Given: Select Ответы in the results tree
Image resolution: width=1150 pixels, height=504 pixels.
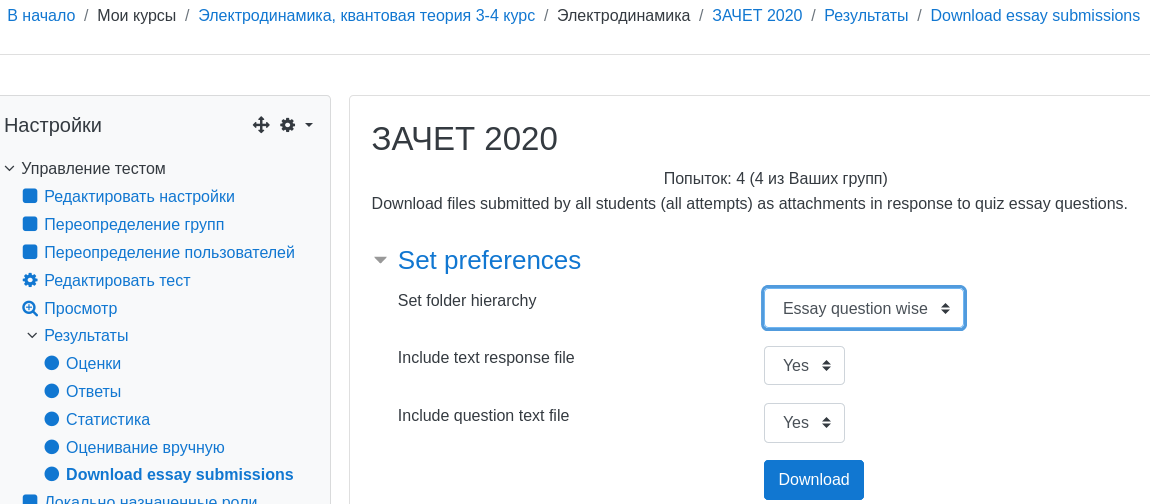Looking at the screenshot, I should [x=93, y=391].
